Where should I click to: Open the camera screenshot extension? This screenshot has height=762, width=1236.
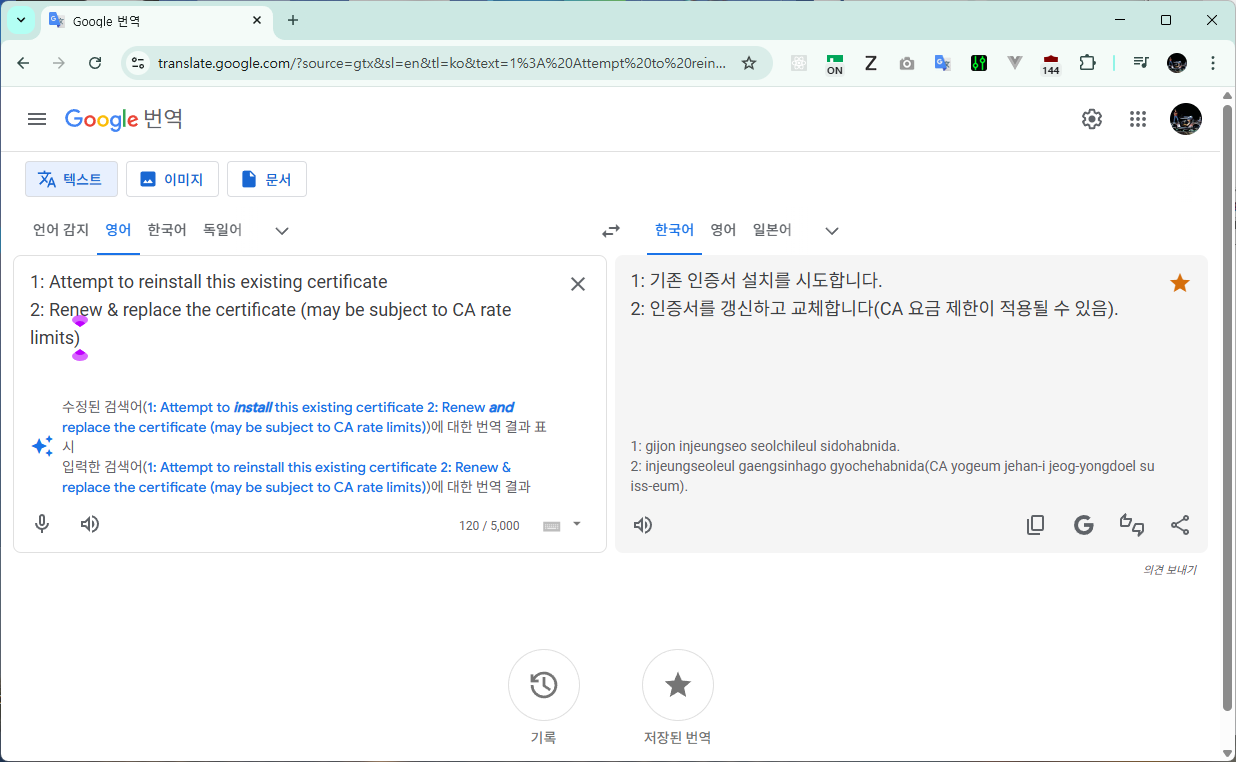tap(907, 63)
